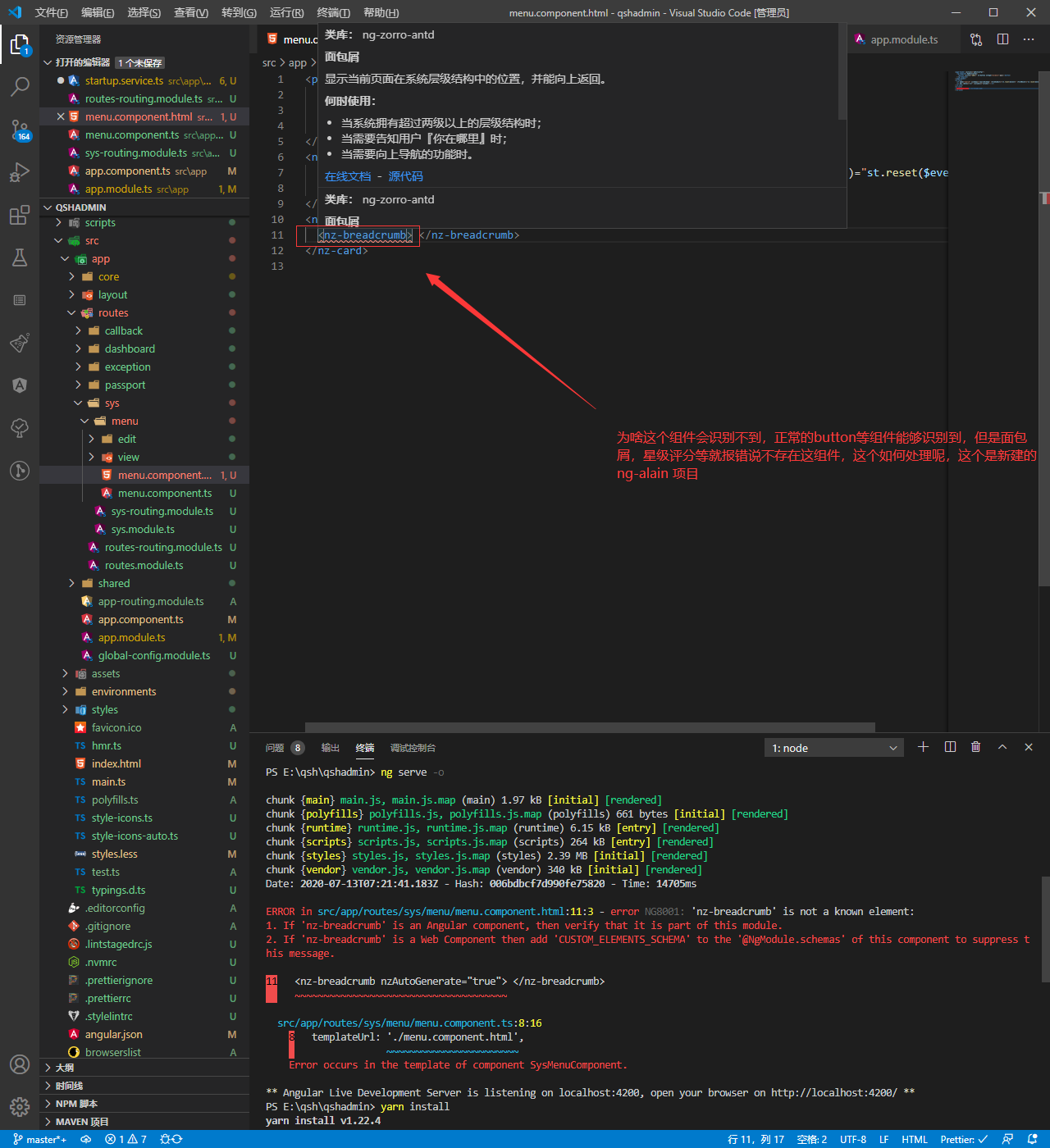This screenshot has height=1148, width=1050.
Task: Click the open changes icon in editor toolbar
Action: [x=976, y=39]
